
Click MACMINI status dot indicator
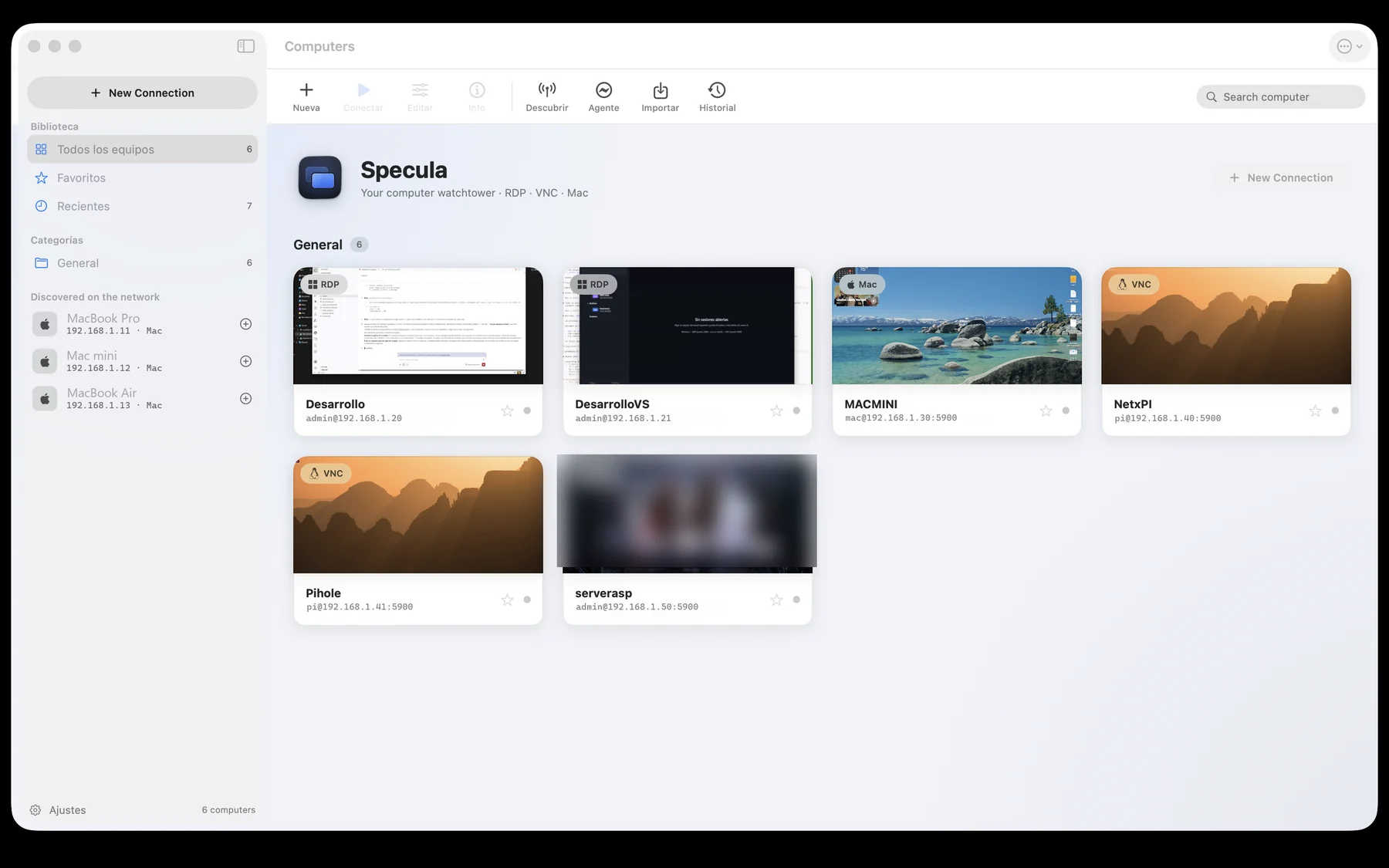pyautogui.click(x=1066, y=410)
